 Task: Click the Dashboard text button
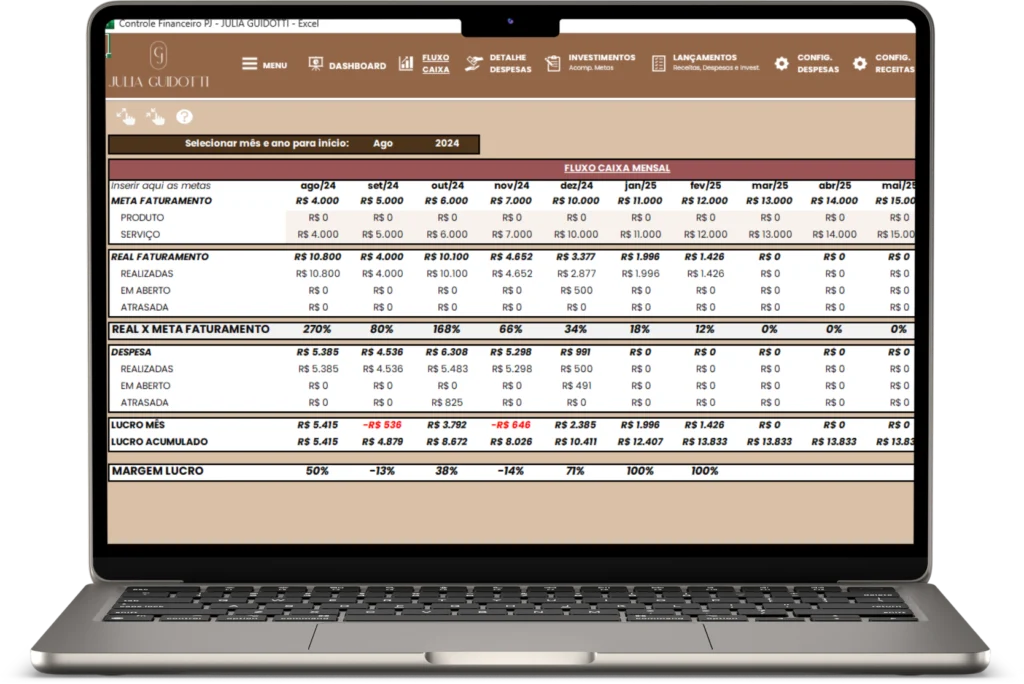[357, 66]
